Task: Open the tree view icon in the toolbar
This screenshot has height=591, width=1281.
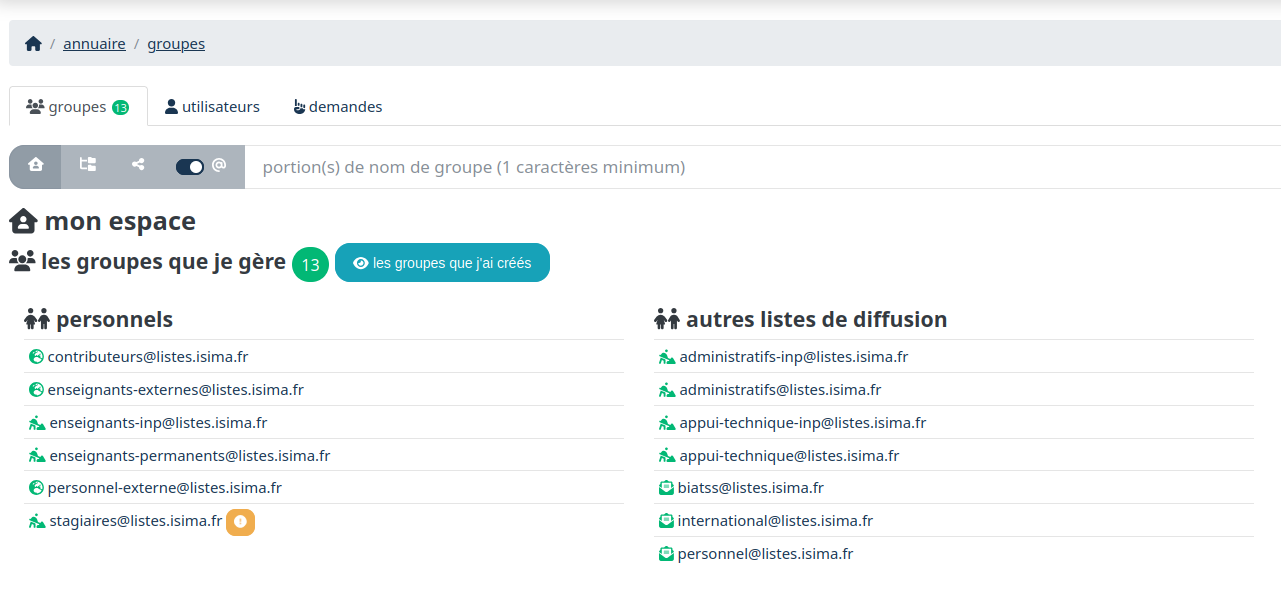Action: point(87,165)
